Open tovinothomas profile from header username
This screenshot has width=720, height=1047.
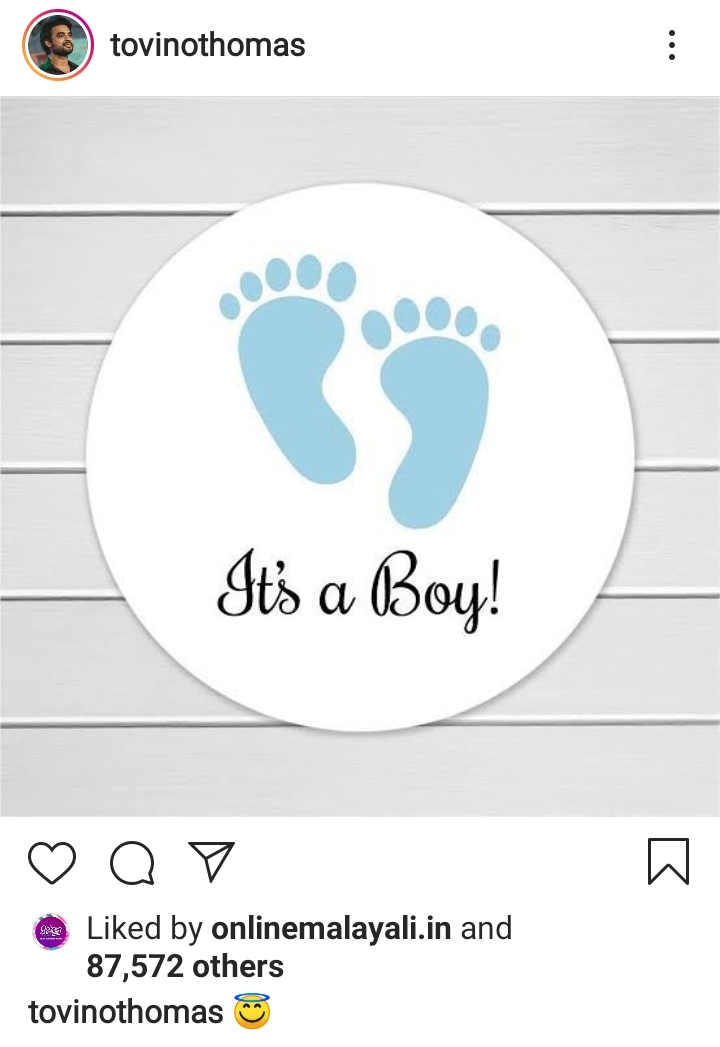click(208, 45)
